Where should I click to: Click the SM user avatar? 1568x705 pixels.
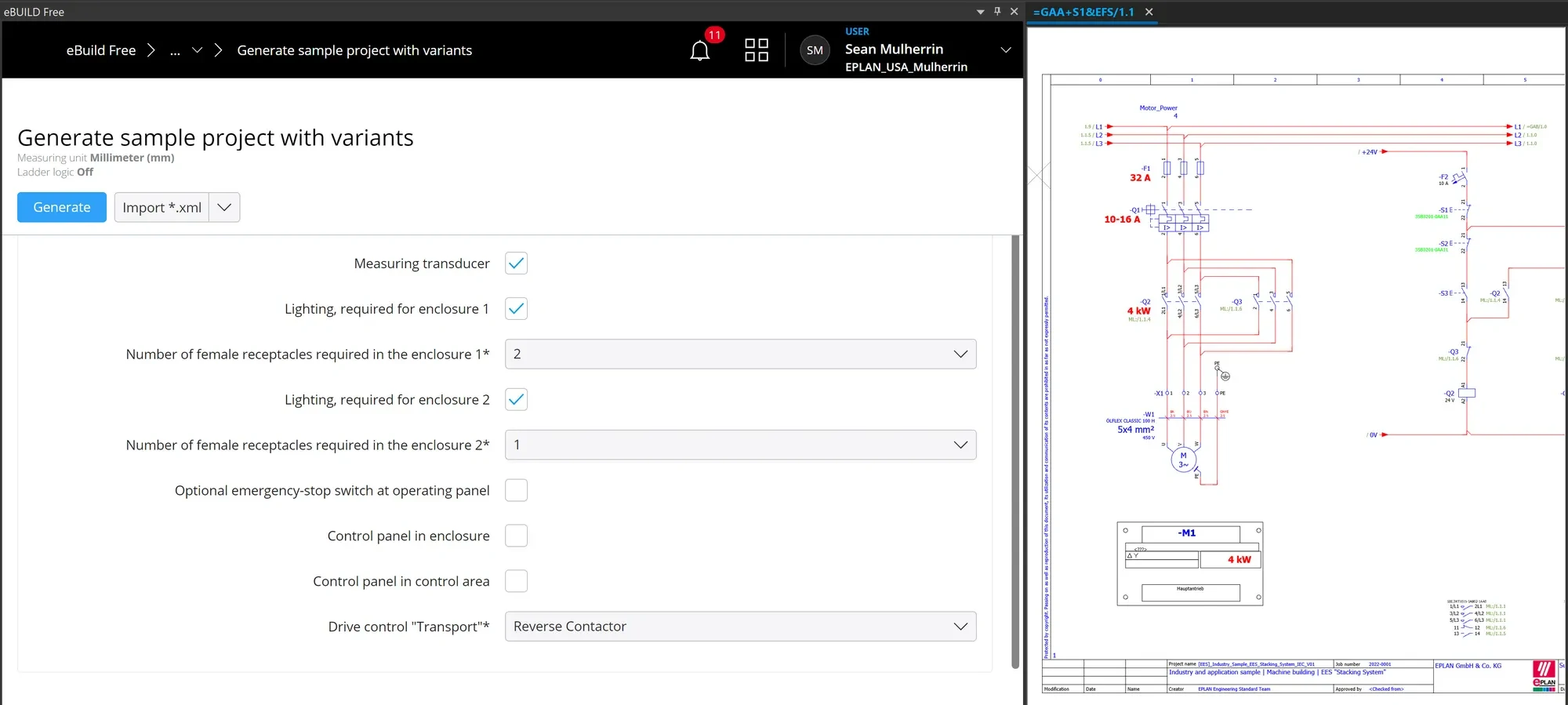pos(815,50)
